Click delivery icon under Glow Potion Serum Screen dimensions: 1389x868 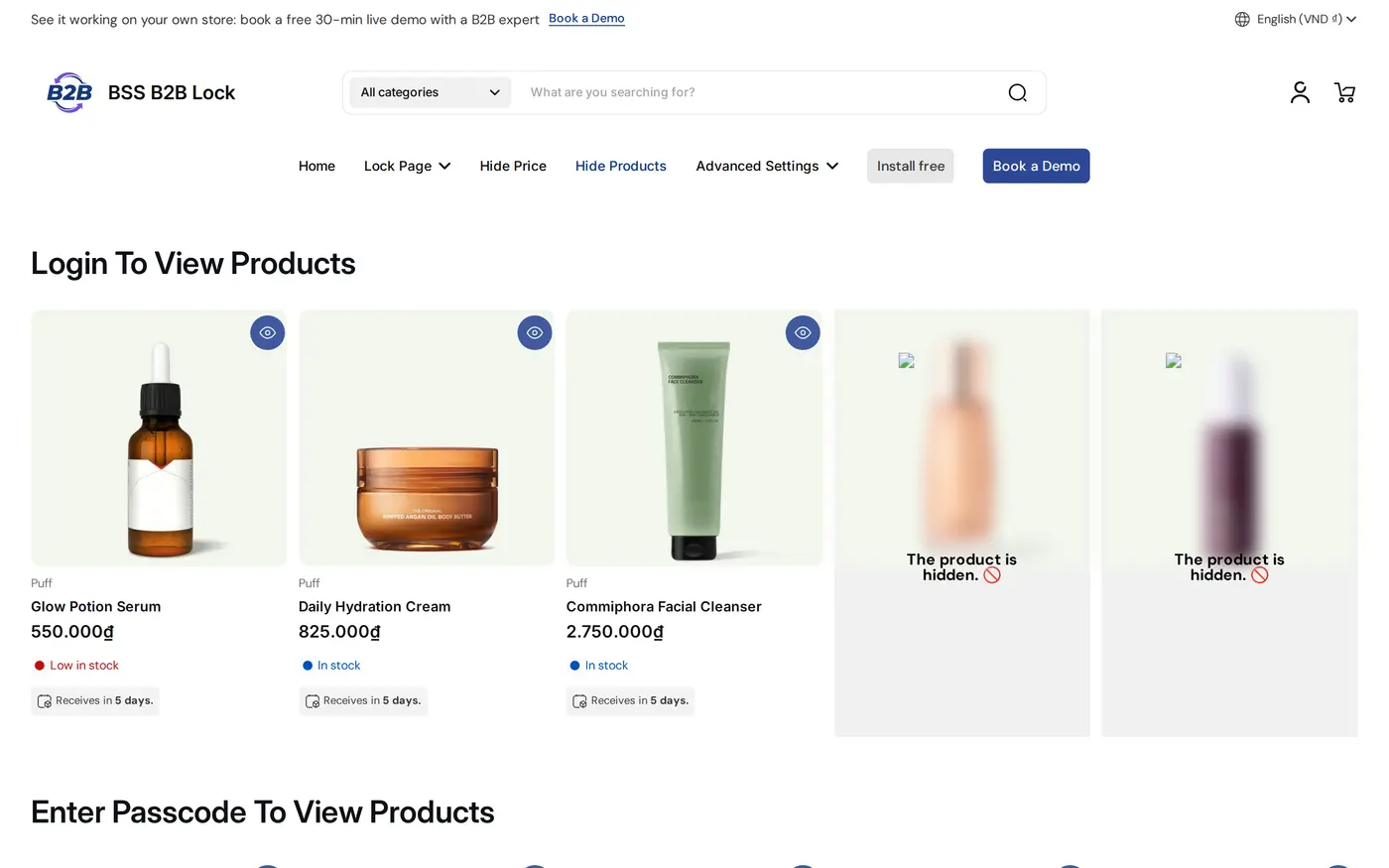click(45, 701)
